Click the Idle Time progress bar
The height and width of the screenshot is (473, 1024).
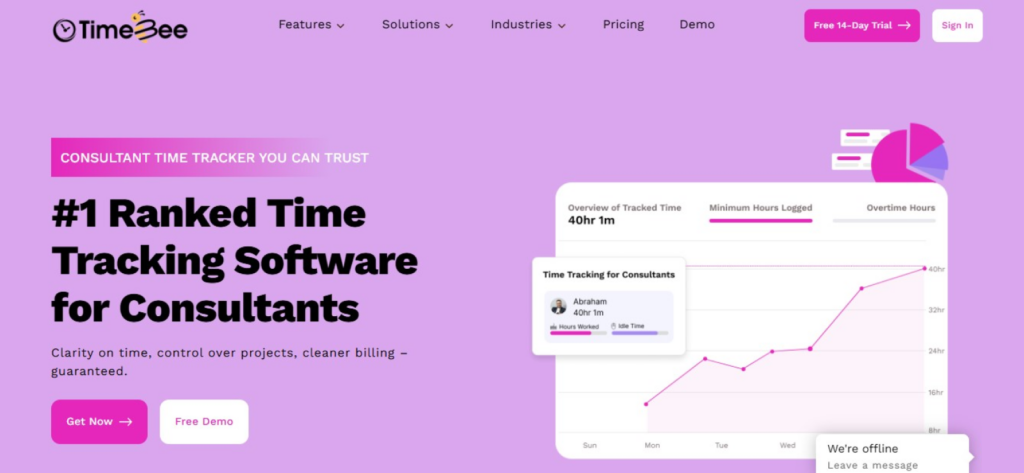pyautogui.click(x=639, y=333)
